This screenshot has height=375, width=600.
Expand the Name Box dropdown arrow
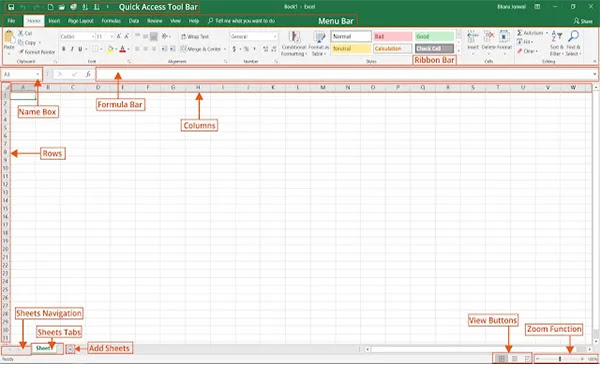(38, 74)
